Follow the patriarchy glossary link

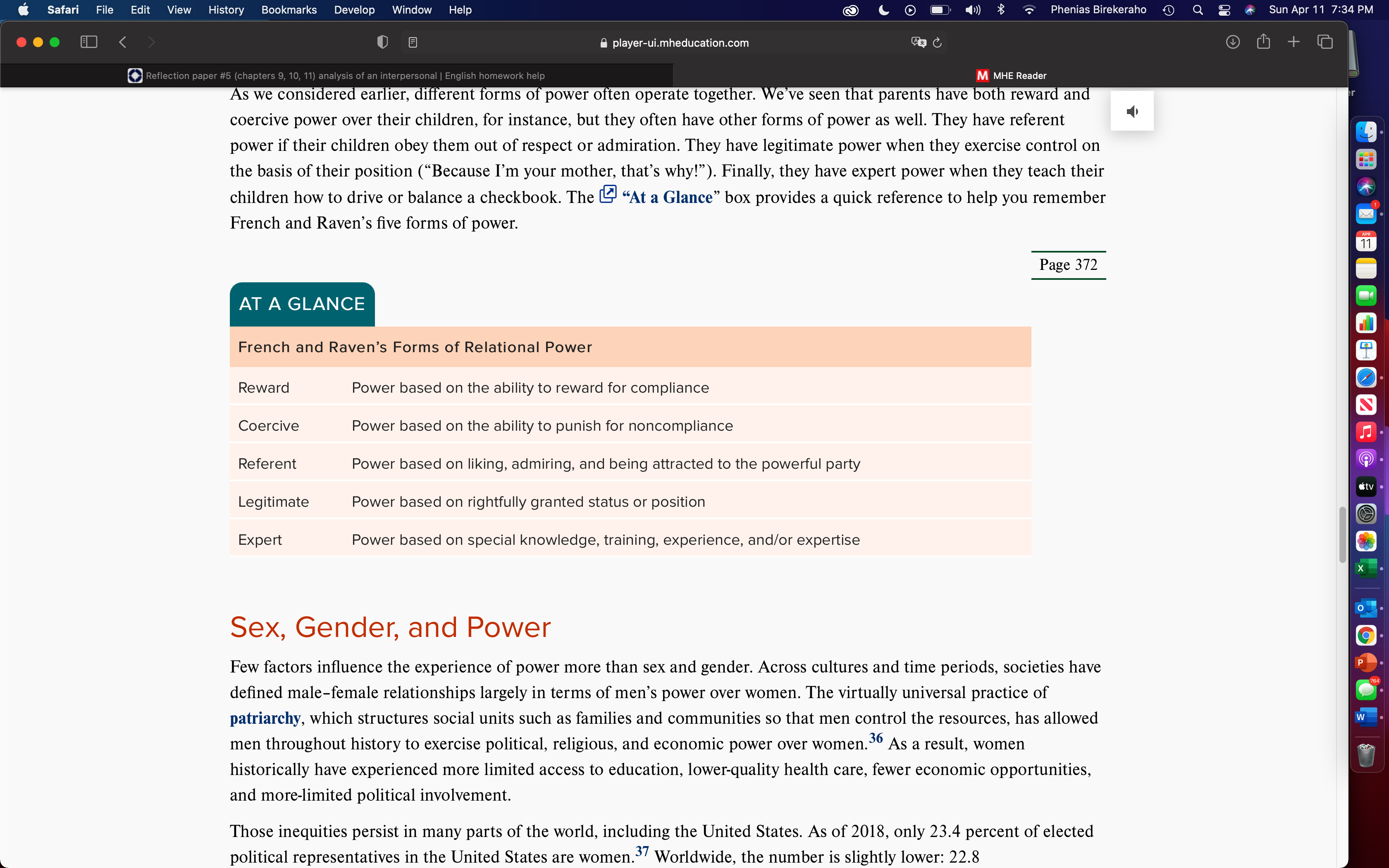(265, 718)
